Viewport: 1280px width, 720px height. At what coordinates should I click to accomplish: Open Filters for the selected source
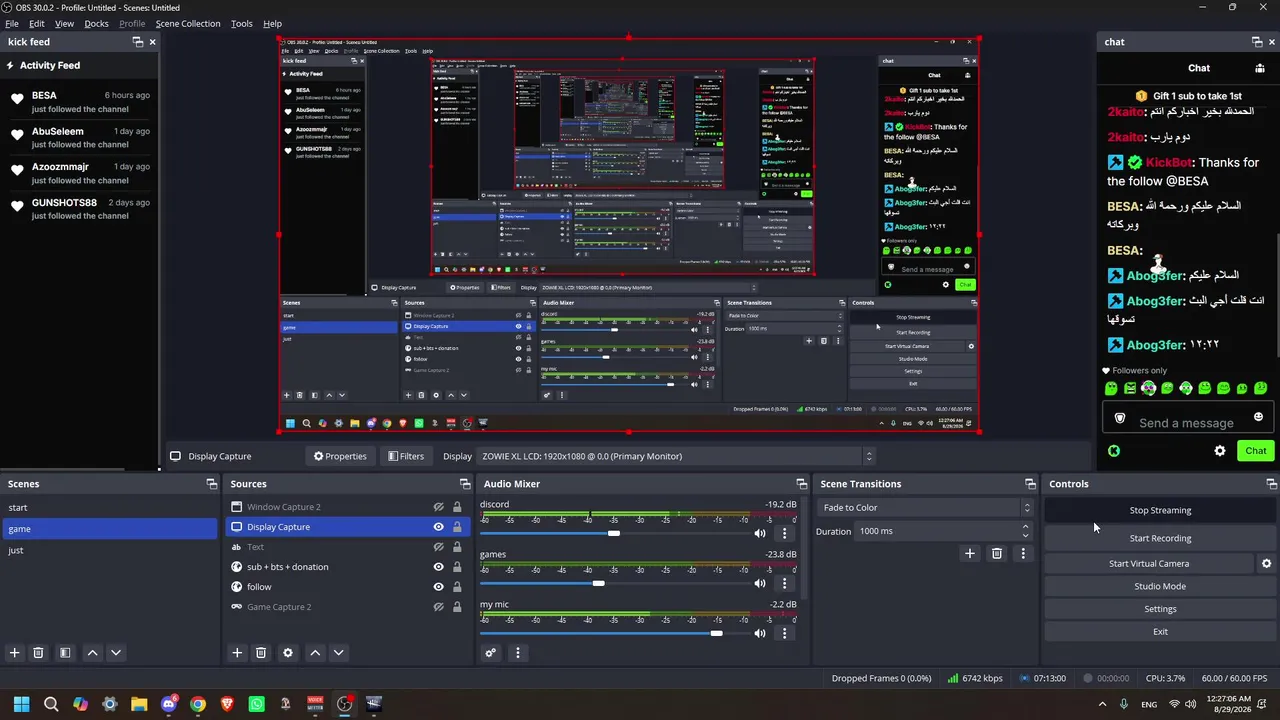(x=406, y=456)
